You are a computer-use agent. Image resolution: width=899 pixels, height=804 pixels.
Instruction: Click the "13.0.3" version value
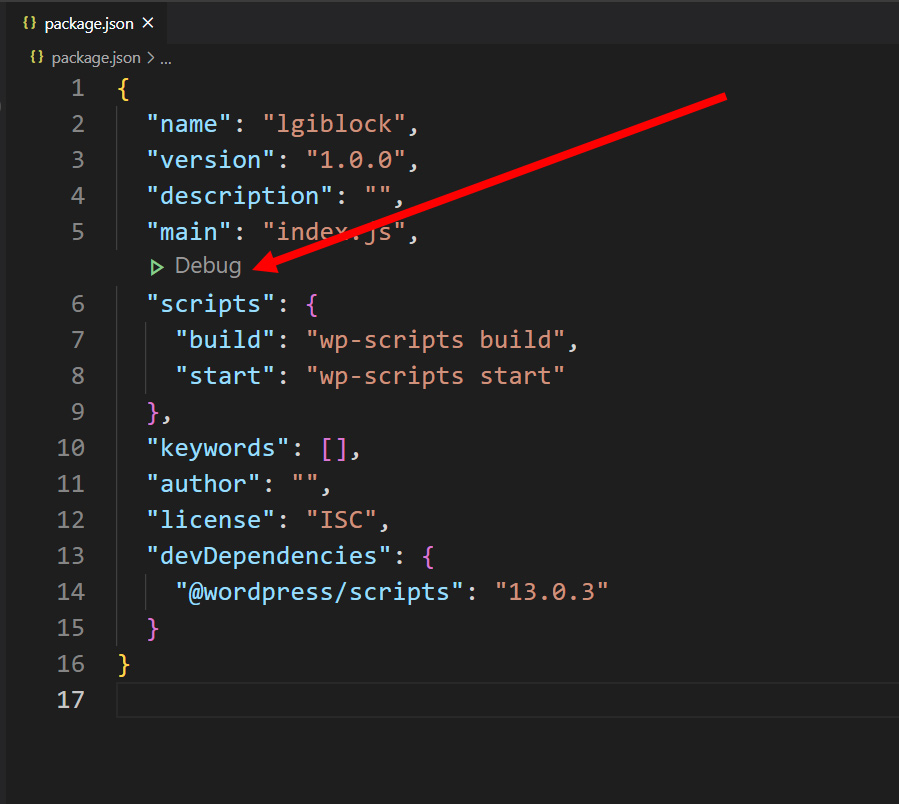pyautogui.click(x=551, y=592)
